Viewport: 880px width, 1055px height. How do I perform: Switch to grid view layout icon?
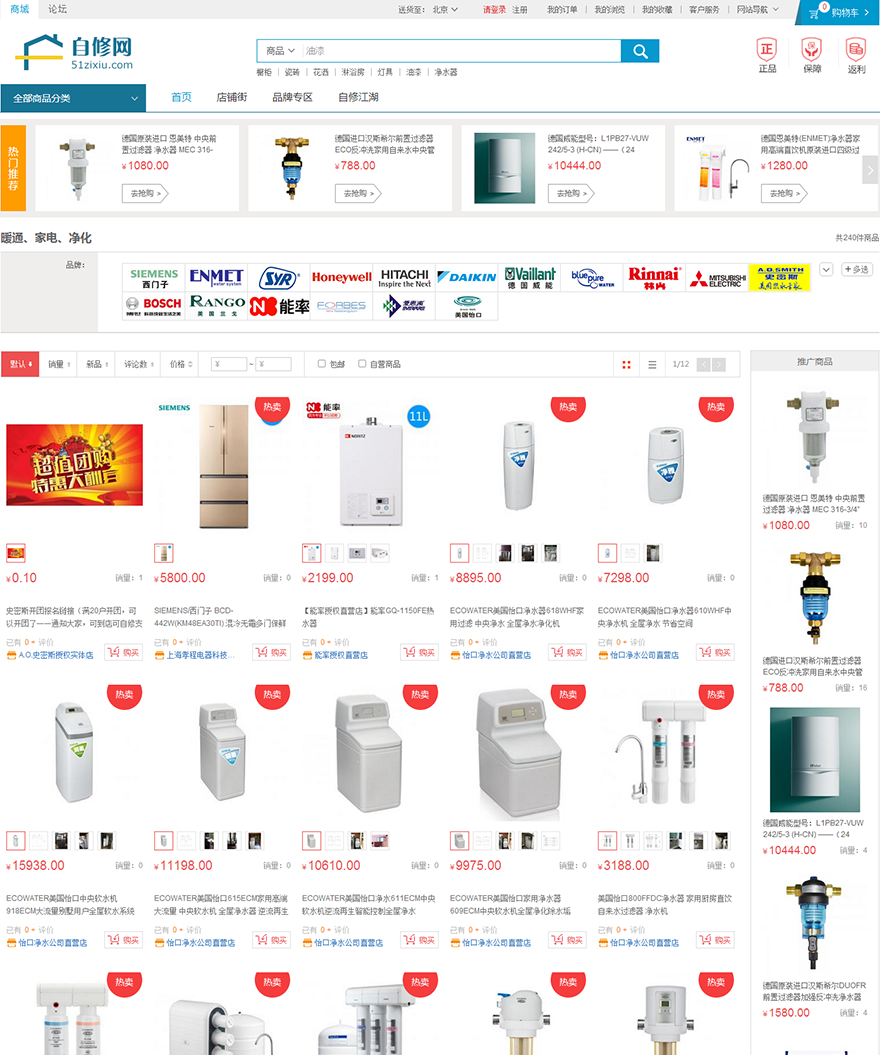[x=626, y=365]
